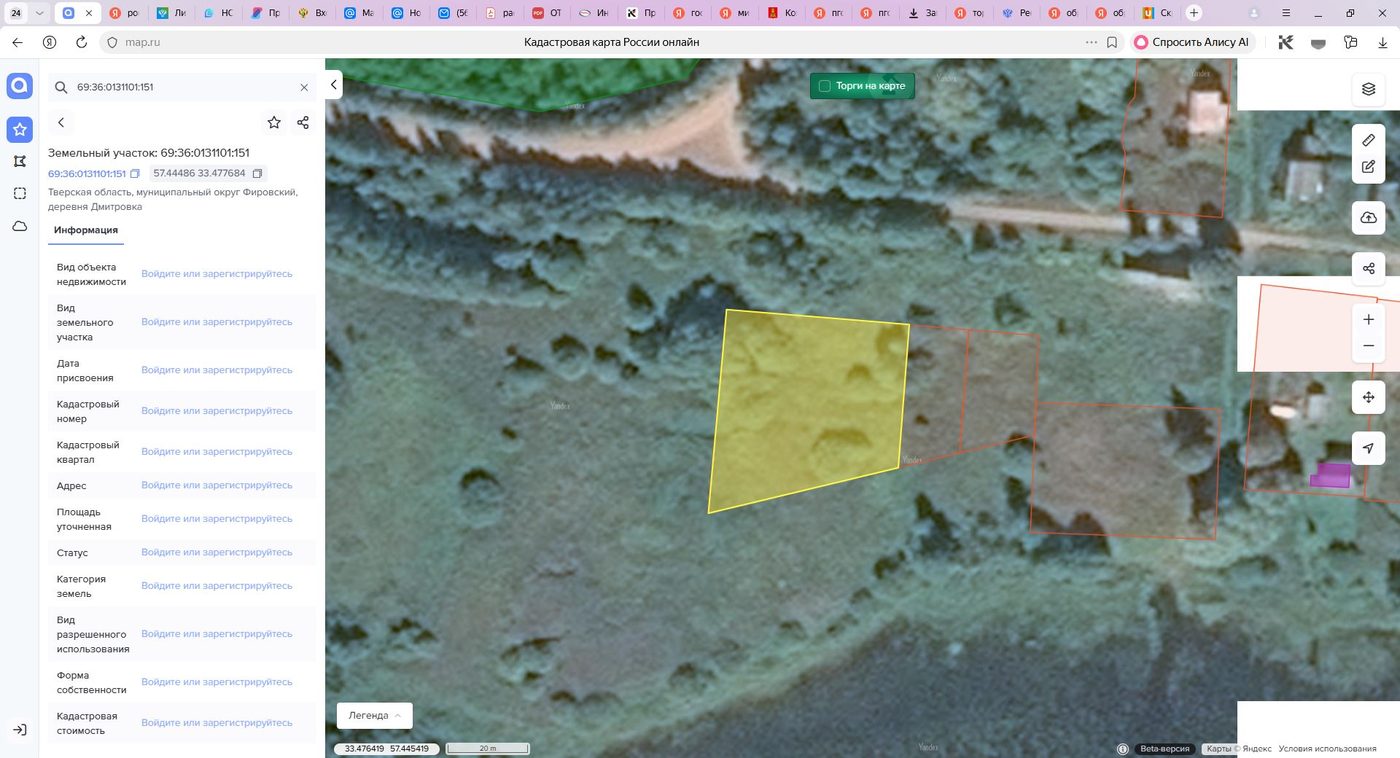The width and height of the screenshot is (1400, 758).
Task: Open the map layers panel icon
Action: coord(1368,89)
